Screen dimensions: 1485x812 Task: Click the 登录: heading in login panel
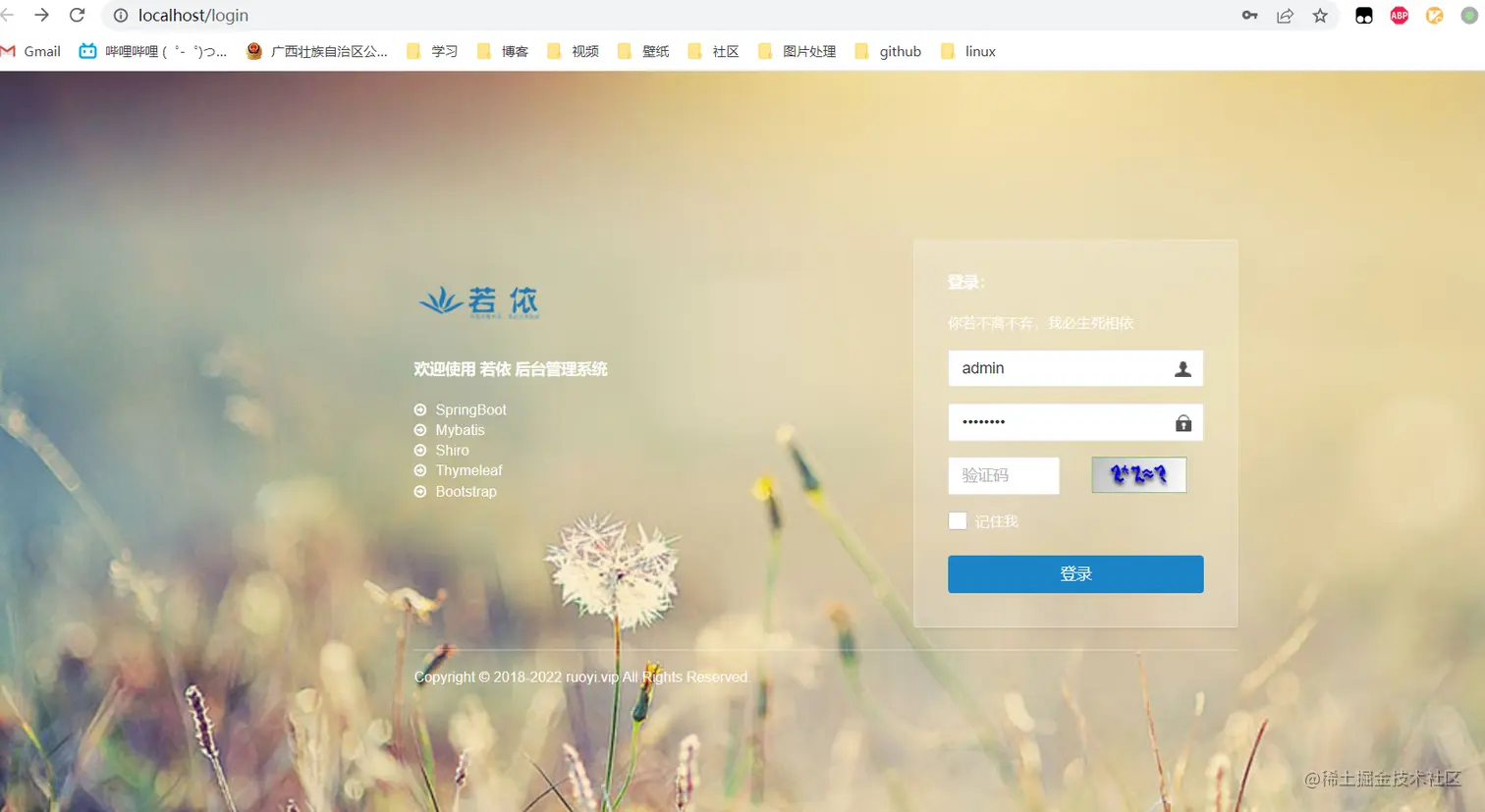click(x=965, y=283)
